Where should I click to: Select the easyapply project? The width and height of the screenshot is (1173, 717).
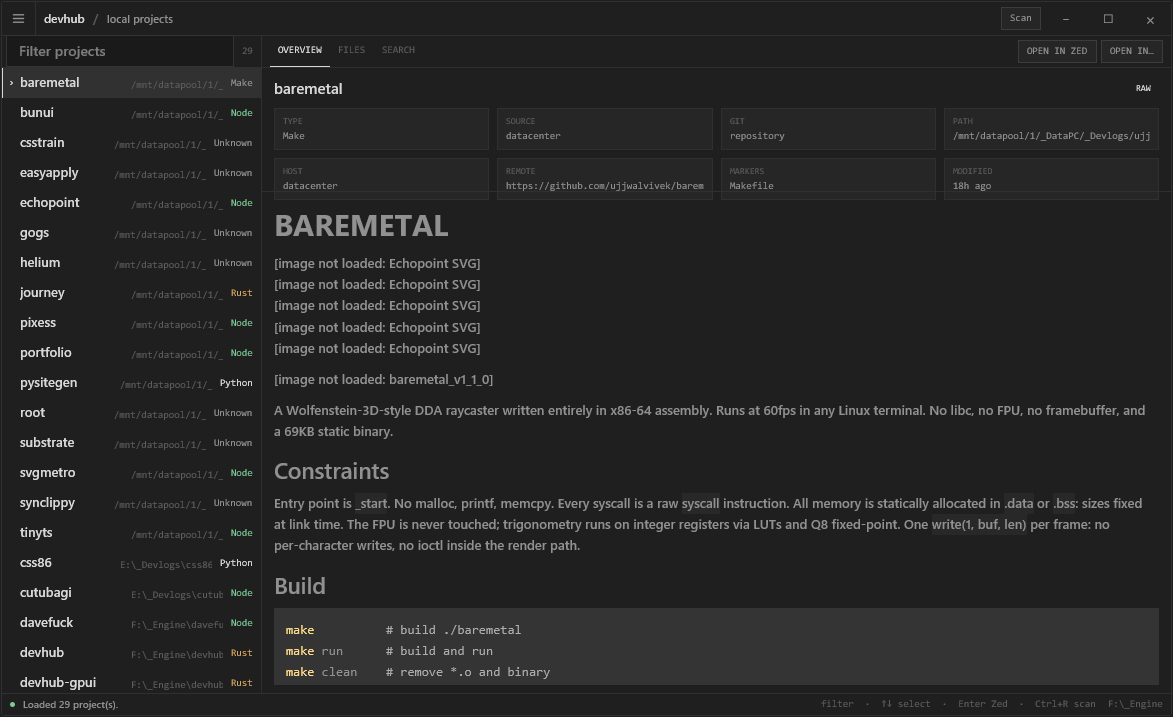pos(132,172)
